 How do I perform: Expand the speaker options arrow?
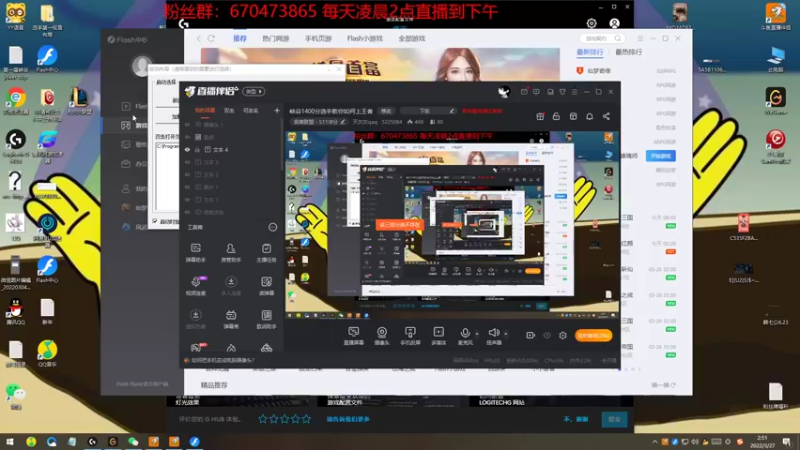coord(506,334)
